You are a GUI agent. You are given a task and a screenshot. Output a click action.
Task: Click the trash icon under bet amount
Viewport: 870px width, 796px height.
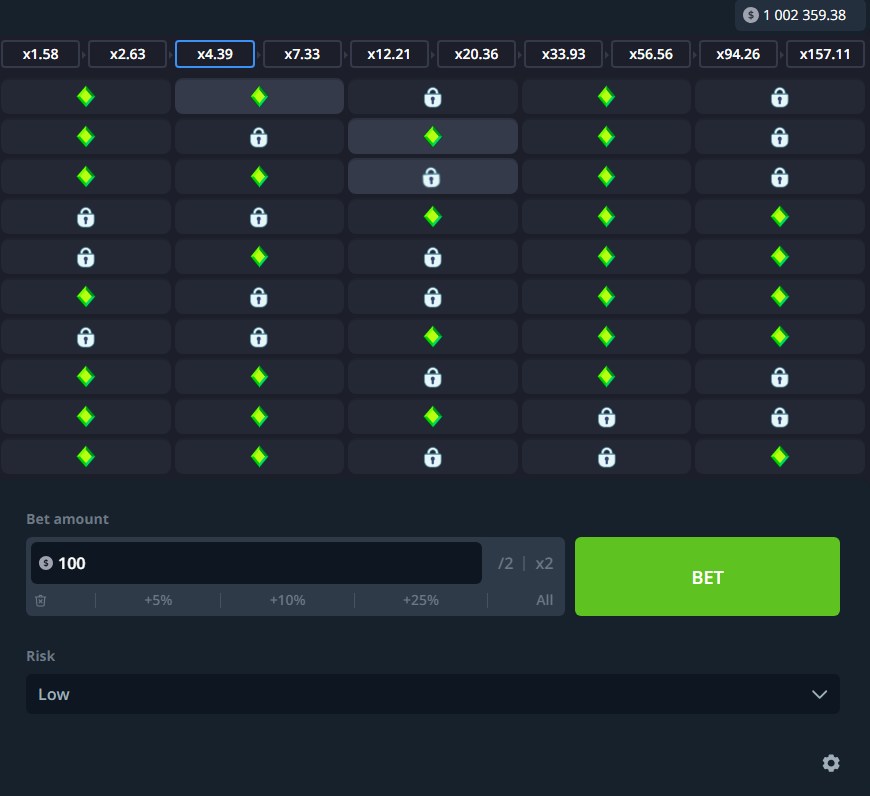(41, 600)
